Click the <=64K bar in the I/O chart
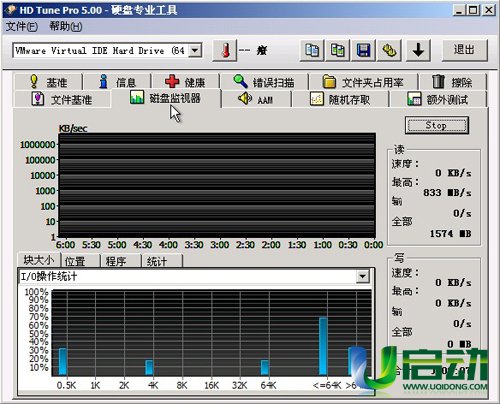 point(323,347)
